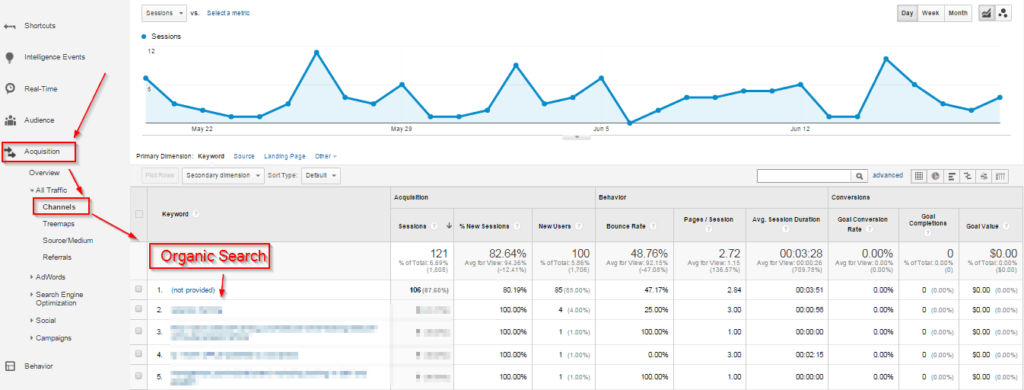The width and height of the screenshot is (1024, 390).
Task: Click the Audience people icon
Action: coord(10,120)
